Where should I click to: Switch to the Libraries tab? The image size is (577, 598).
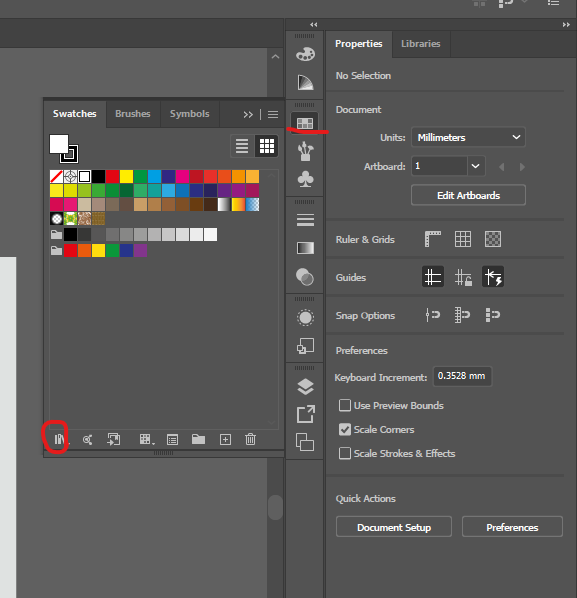point(421,44)
